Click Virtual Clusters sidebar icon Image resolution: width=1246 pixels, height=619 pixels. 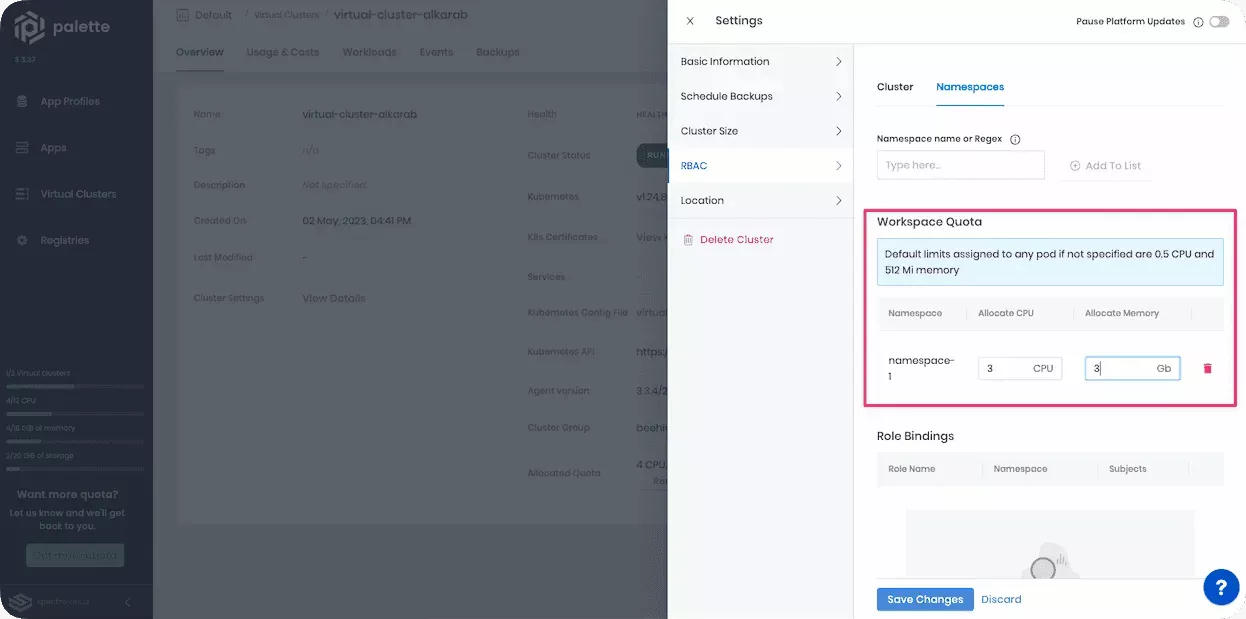tap(21, 194)
